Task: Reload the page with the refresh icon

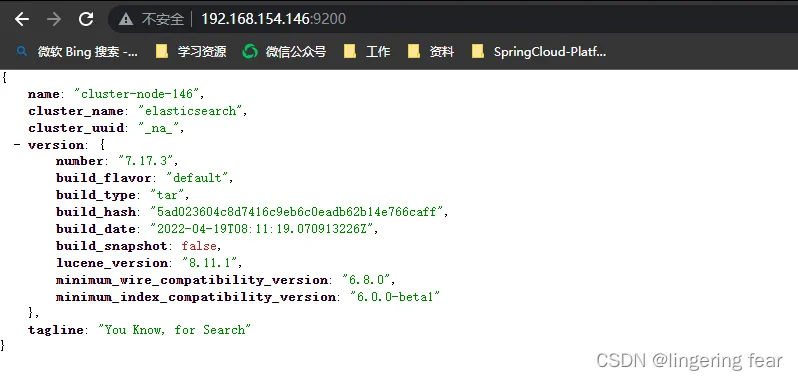Action: (x=86, y=19)
